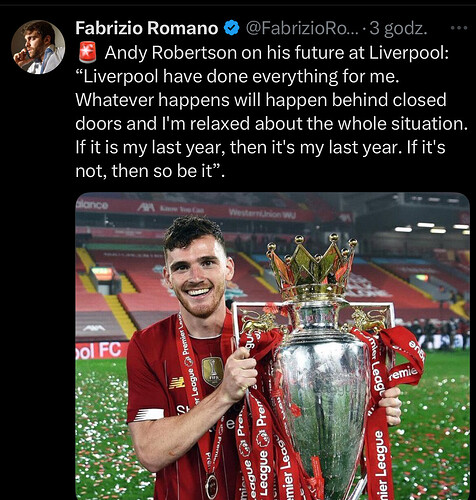Click the @FabrizioRo... handle

point(302,28)
